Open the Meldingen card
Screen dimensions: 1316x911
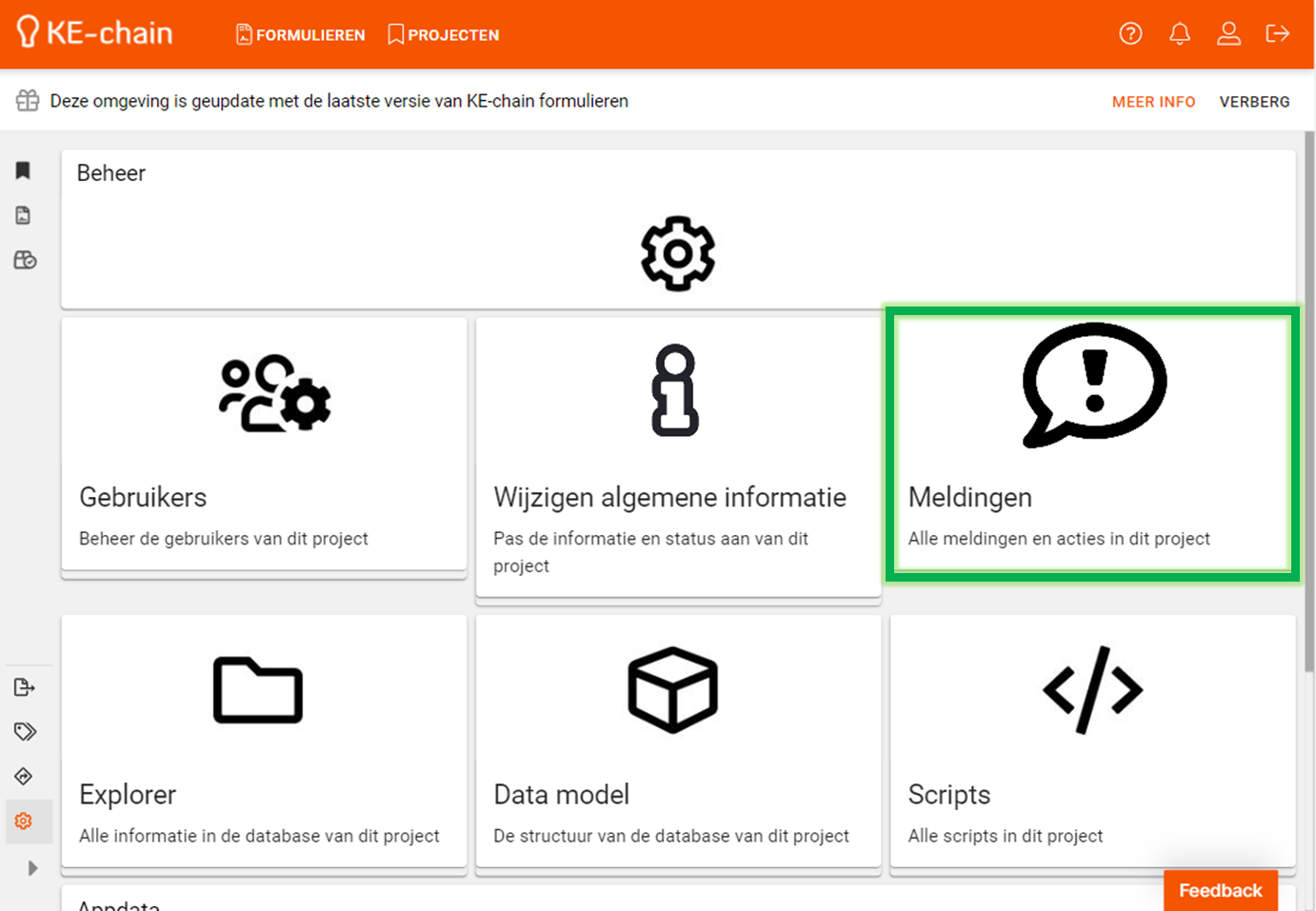point(1092,444)
